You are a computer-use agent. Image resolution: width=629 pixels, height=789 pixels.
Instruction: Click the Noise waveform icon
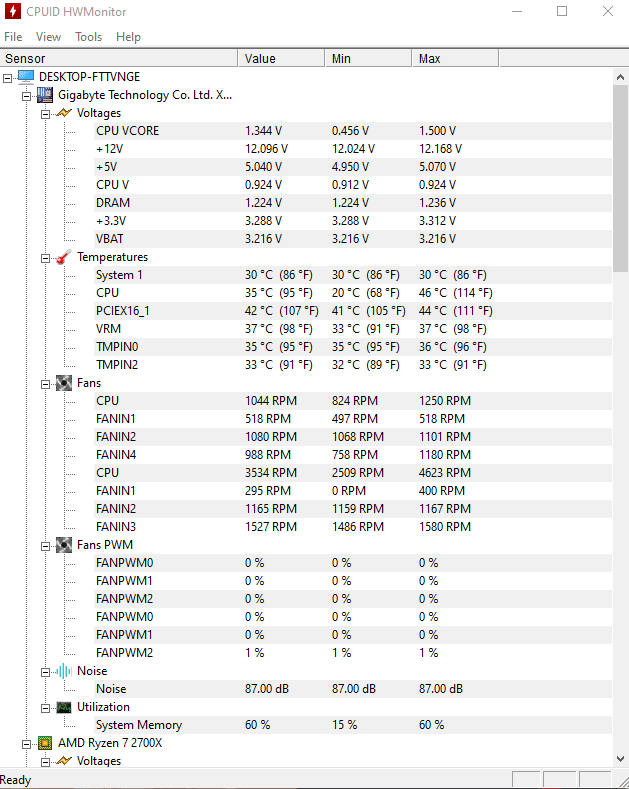pyautogui.click(x=64, y=671)
